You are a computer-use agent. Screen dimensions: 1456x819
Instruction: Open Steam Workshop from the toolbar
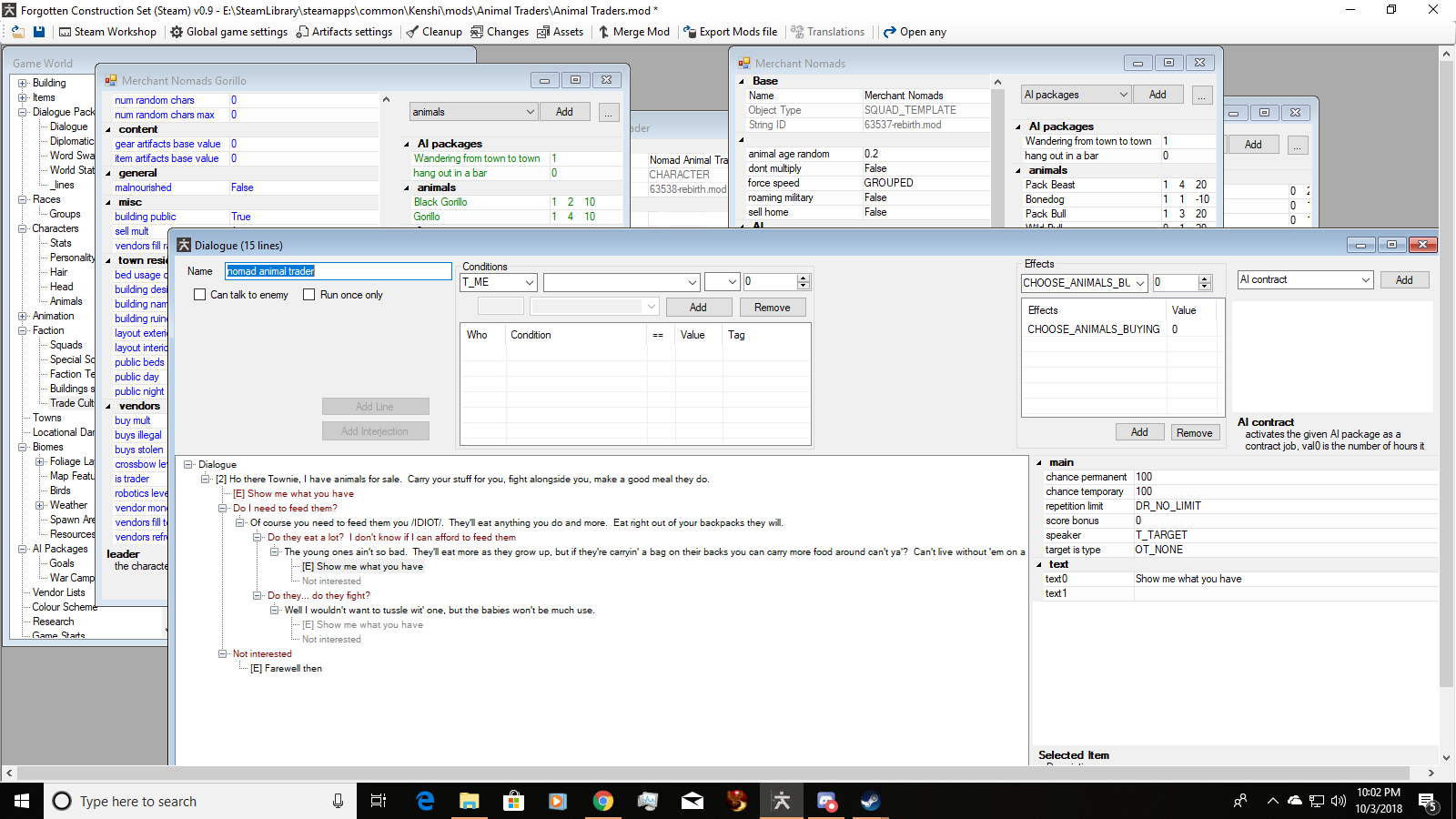(107, 32)
